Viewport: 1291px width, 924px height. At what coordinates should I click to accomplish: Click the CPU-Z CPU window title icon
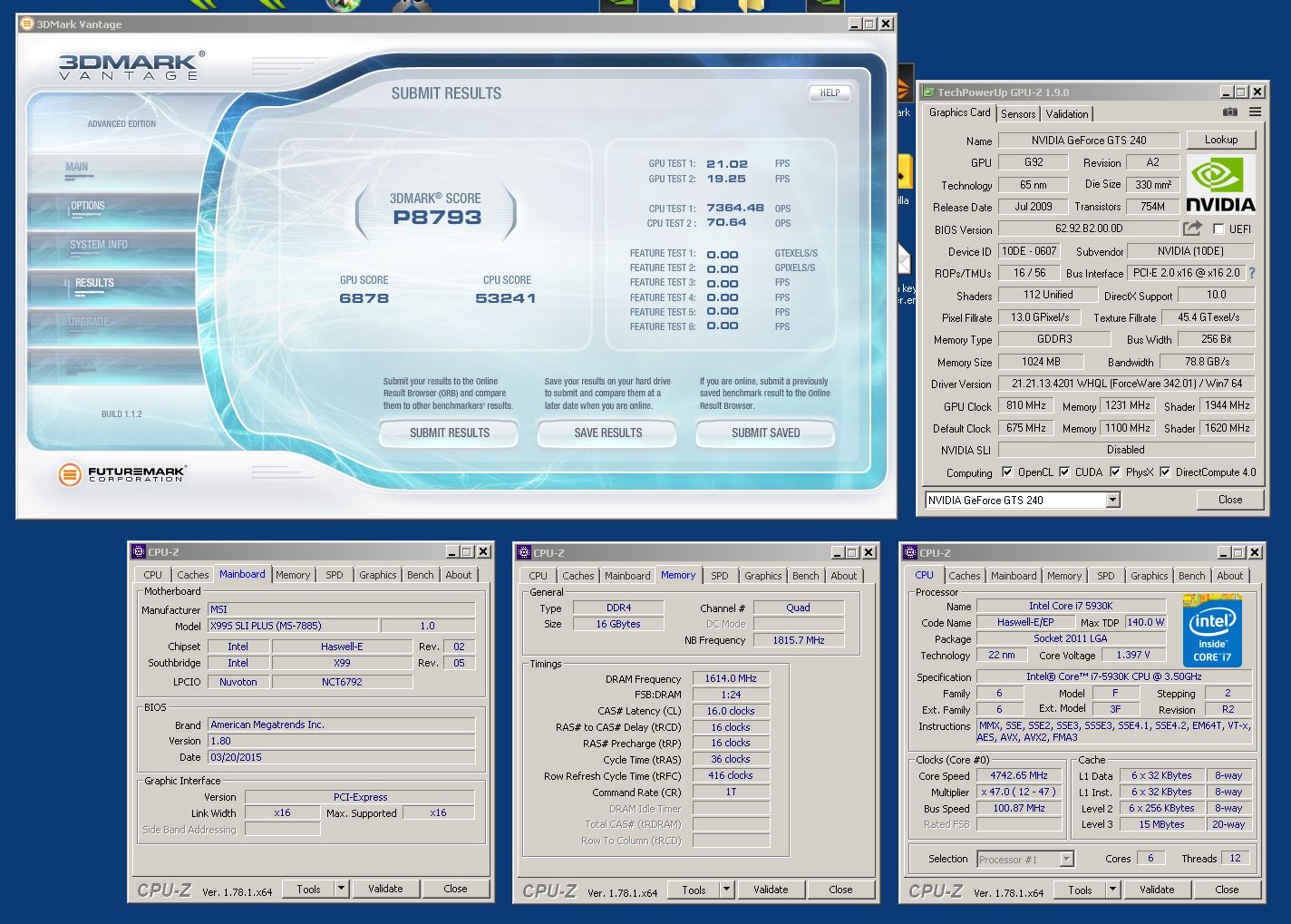pos(909,552)
